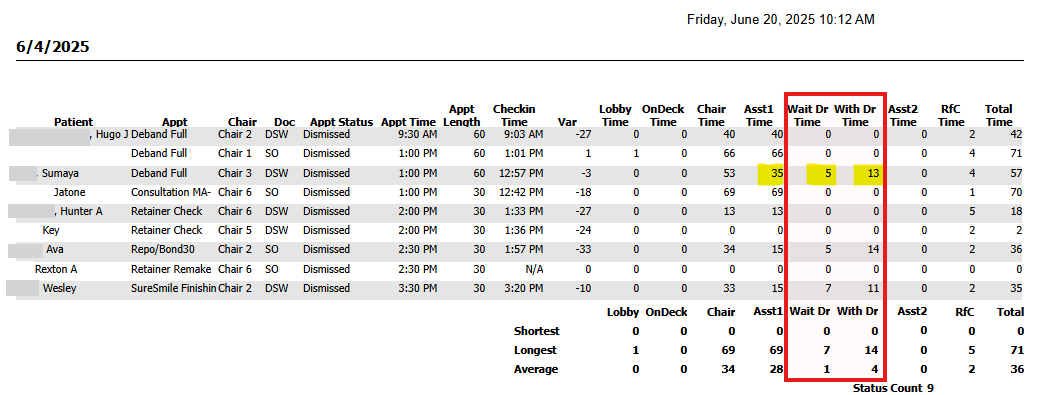Click the highlighted With Dr value 13

pos(870,174)
